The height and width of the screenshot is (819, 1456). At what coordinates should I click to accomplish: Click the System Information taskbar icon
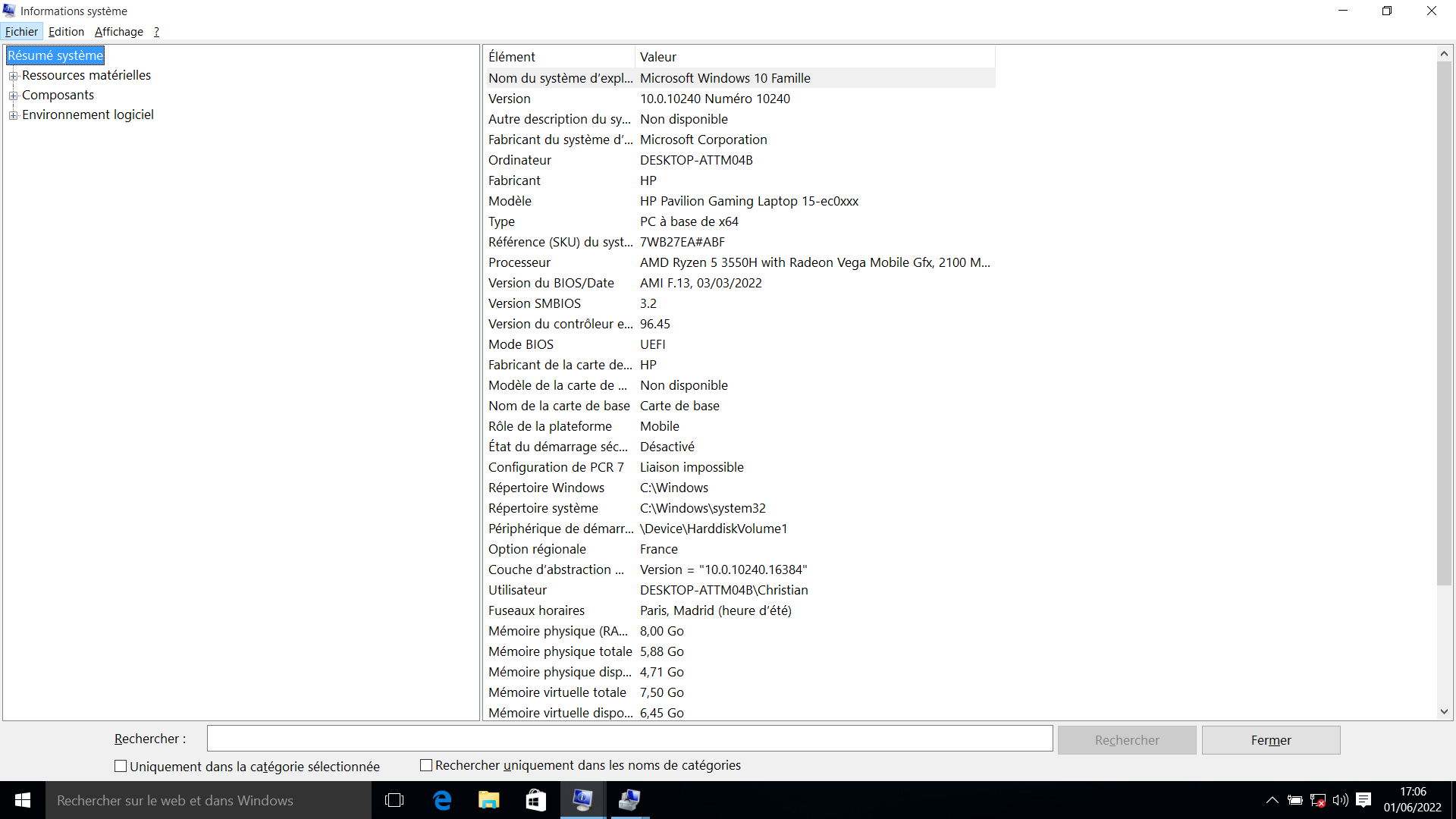pyautogui.click(x=582, y=800)
